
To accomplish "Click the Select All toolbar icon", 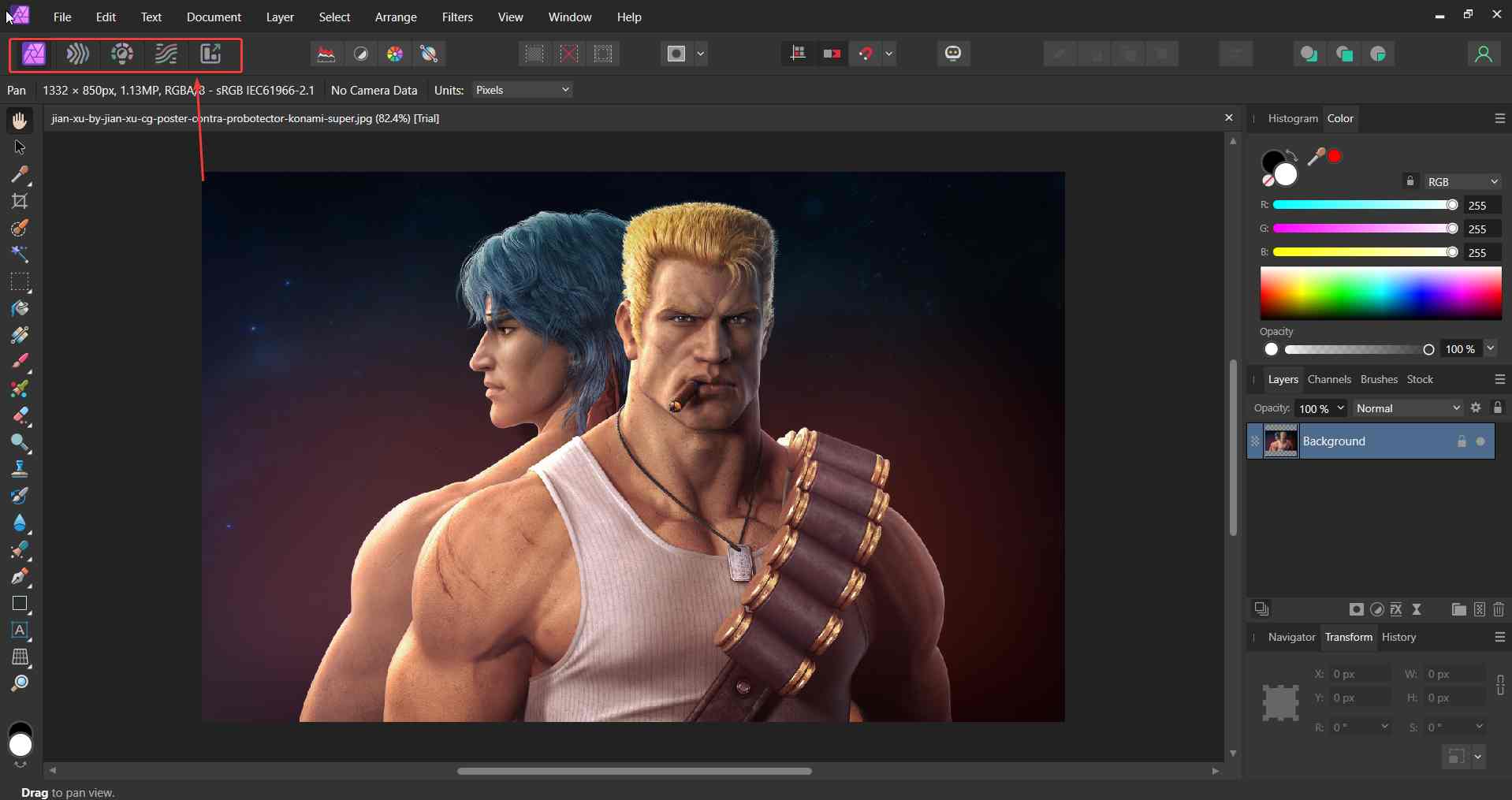I will pos(534,54).
